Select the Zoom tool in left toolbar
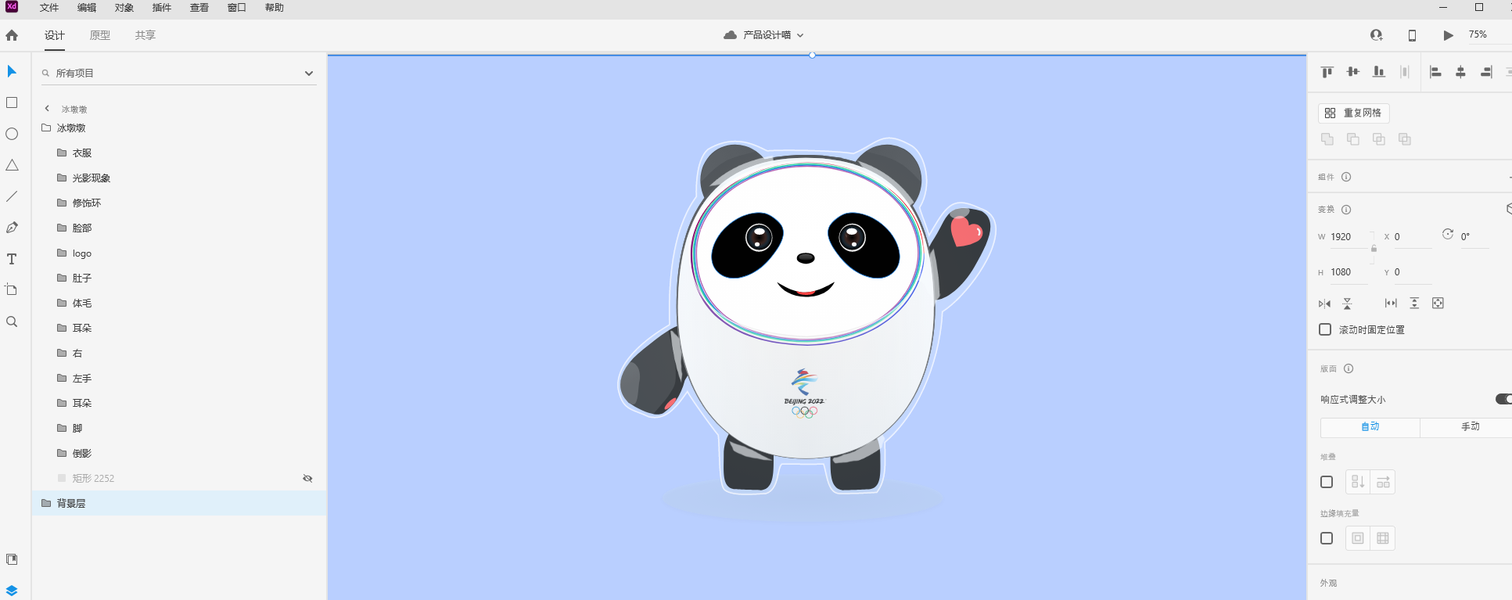Image resolution: width=1512 pixels, height=600 pixels. pyautogui.click(x=12, y=321)
